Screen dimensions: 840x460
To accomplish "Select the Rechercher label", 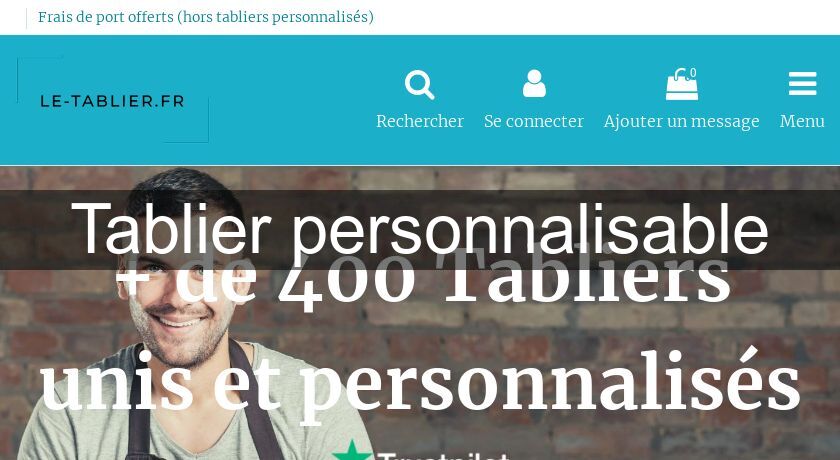I will click(x=420, y=121).
